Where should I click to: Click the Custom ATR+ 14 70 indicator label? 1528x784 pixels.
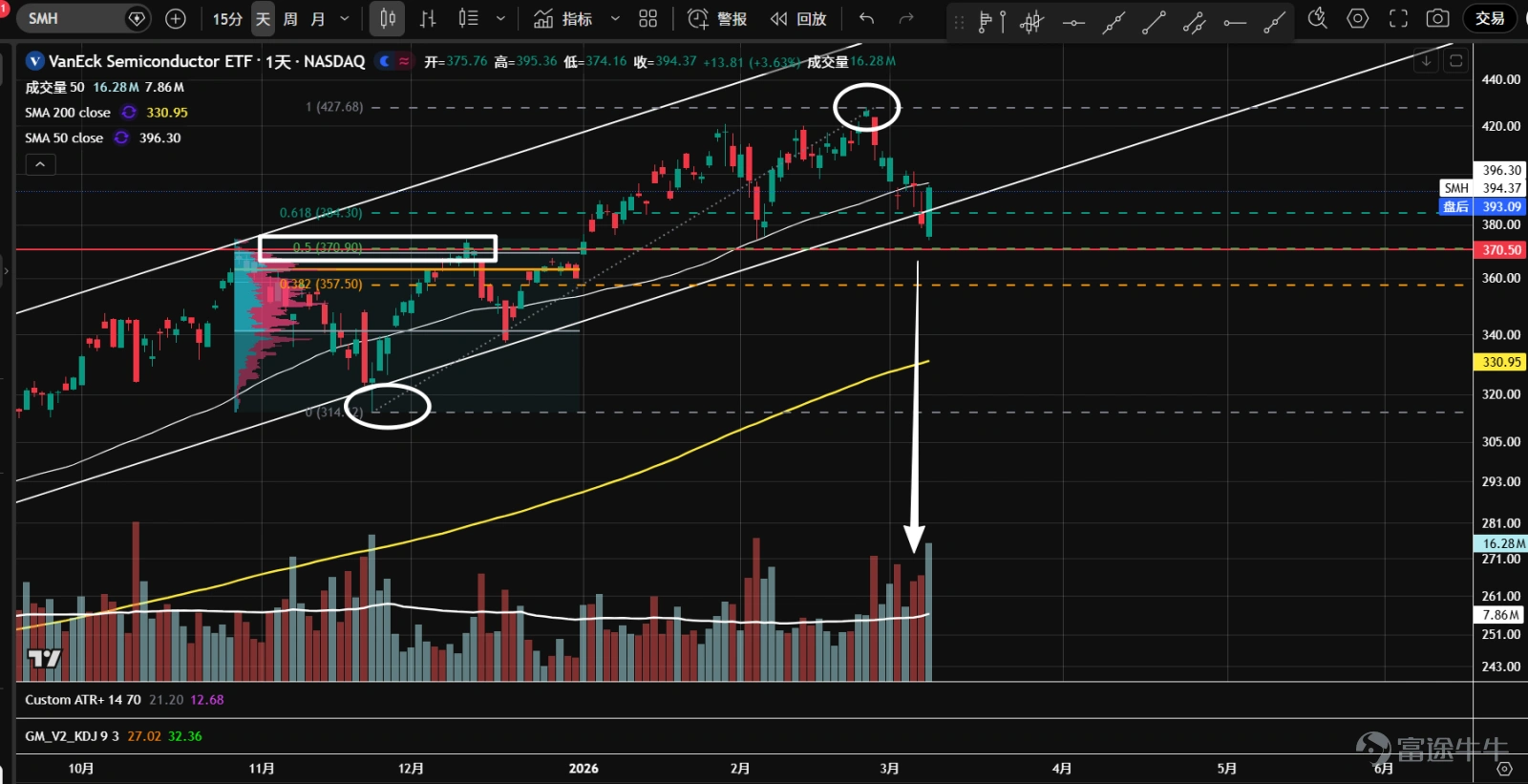pos(83,700)
